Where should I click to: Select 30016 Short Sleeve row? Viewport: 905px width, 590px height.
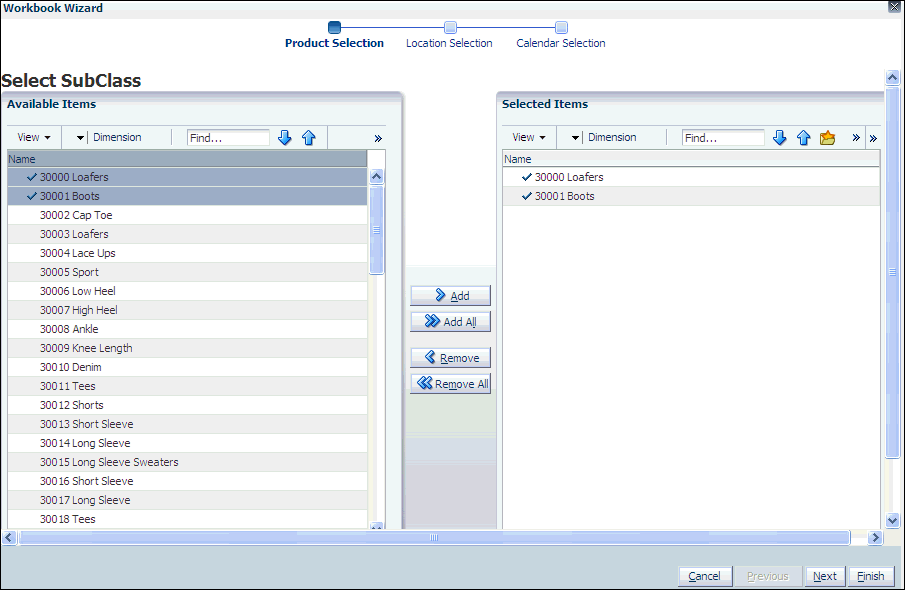coord(187,481)
